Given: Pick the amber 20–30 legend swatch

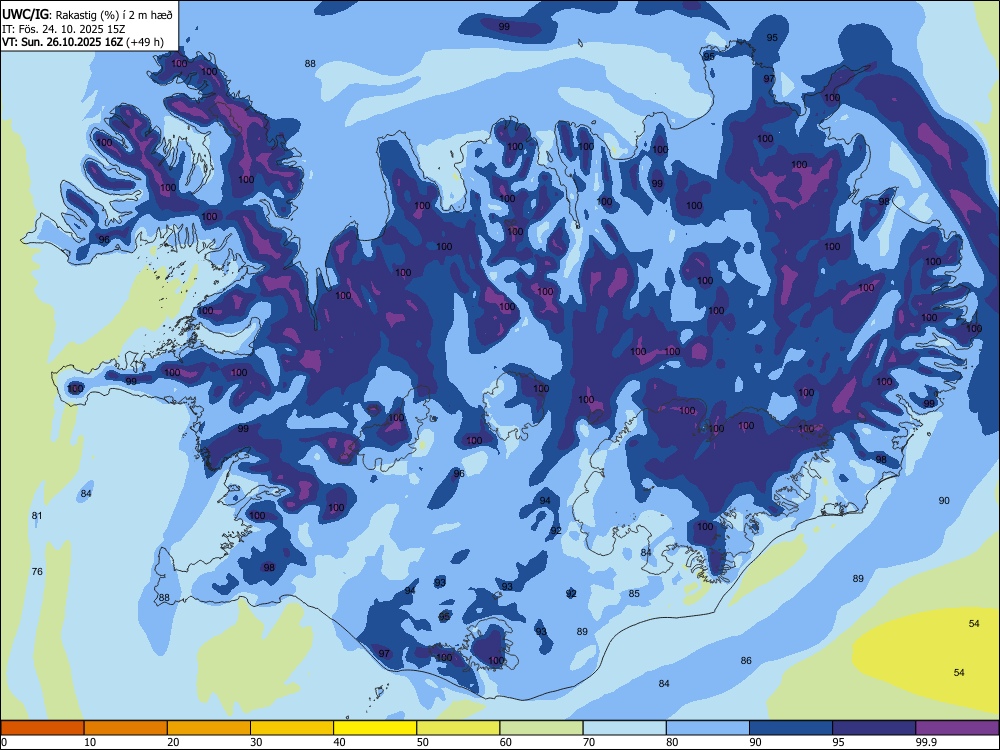Looking at the screenshot, I should 209,728.
